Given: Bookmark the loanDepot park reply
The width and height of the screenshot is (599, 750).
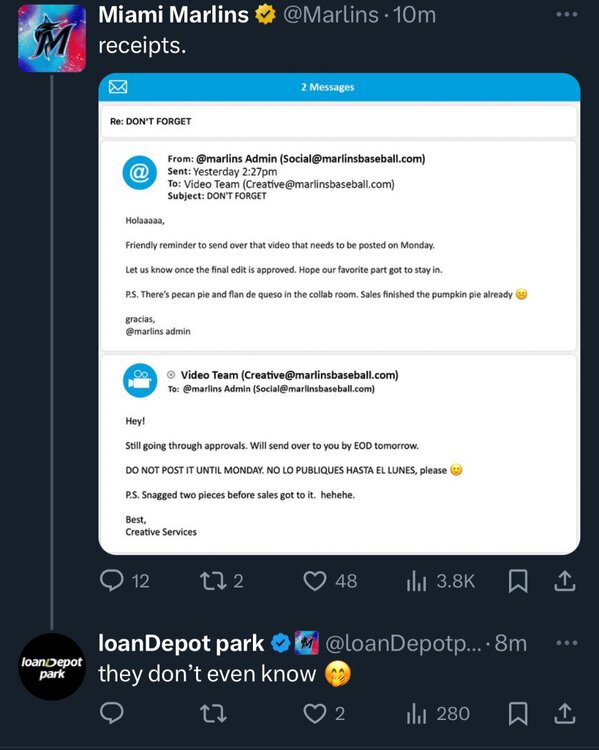Looking at the screenshot, I should tap(518, 713).
